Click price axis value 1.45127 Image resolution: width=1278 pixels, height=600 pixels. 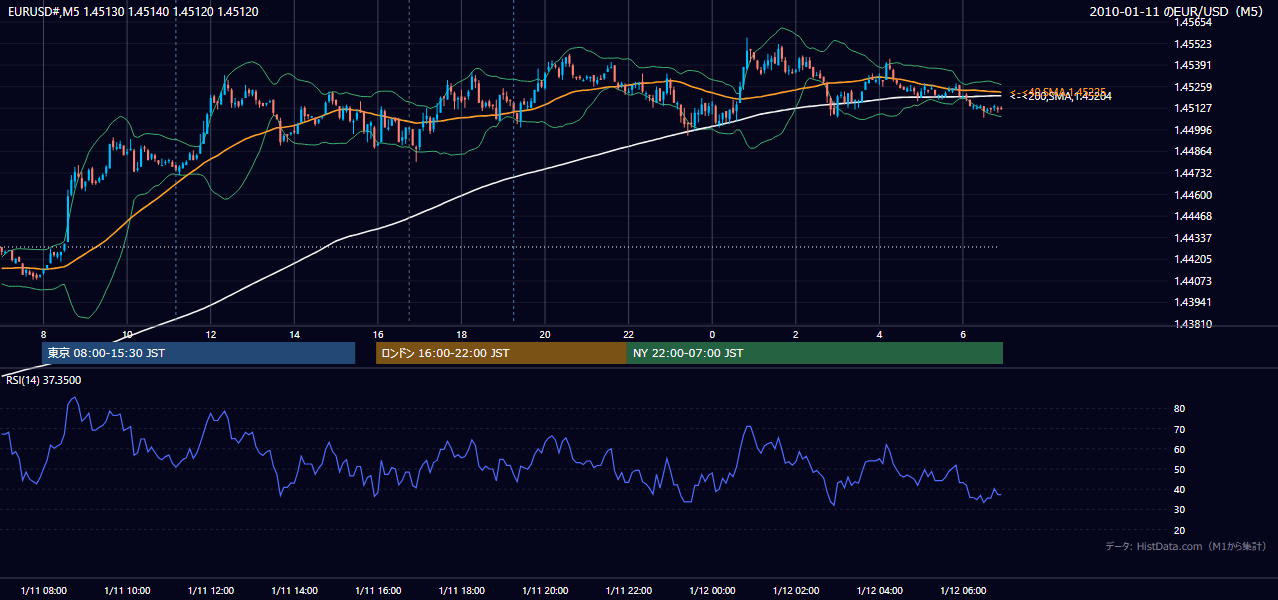(x=1193, y=108)
